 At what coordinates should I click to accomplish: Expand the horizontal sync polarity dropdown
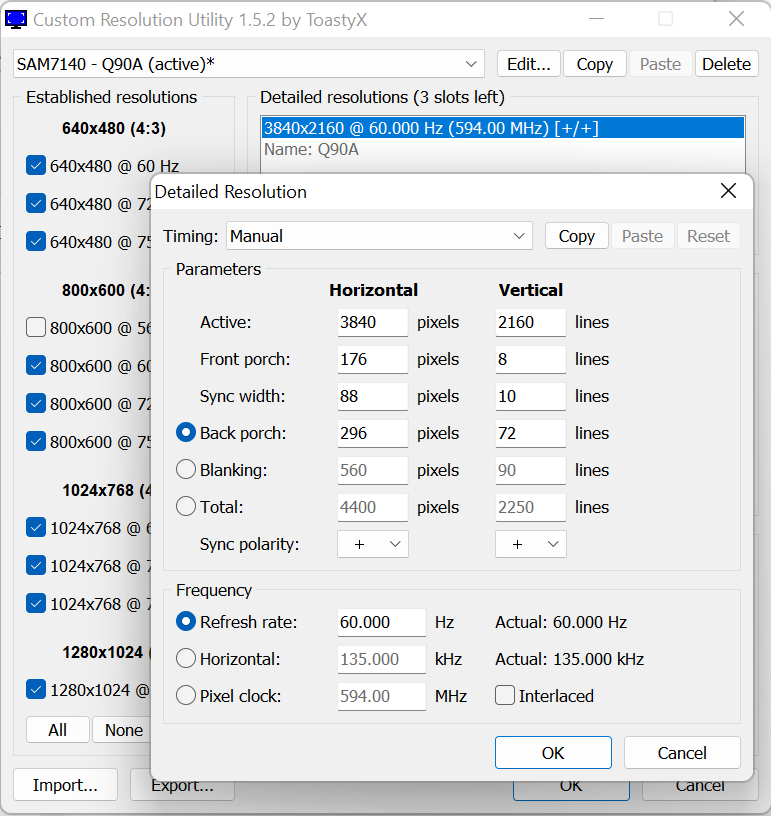(373, 544)
